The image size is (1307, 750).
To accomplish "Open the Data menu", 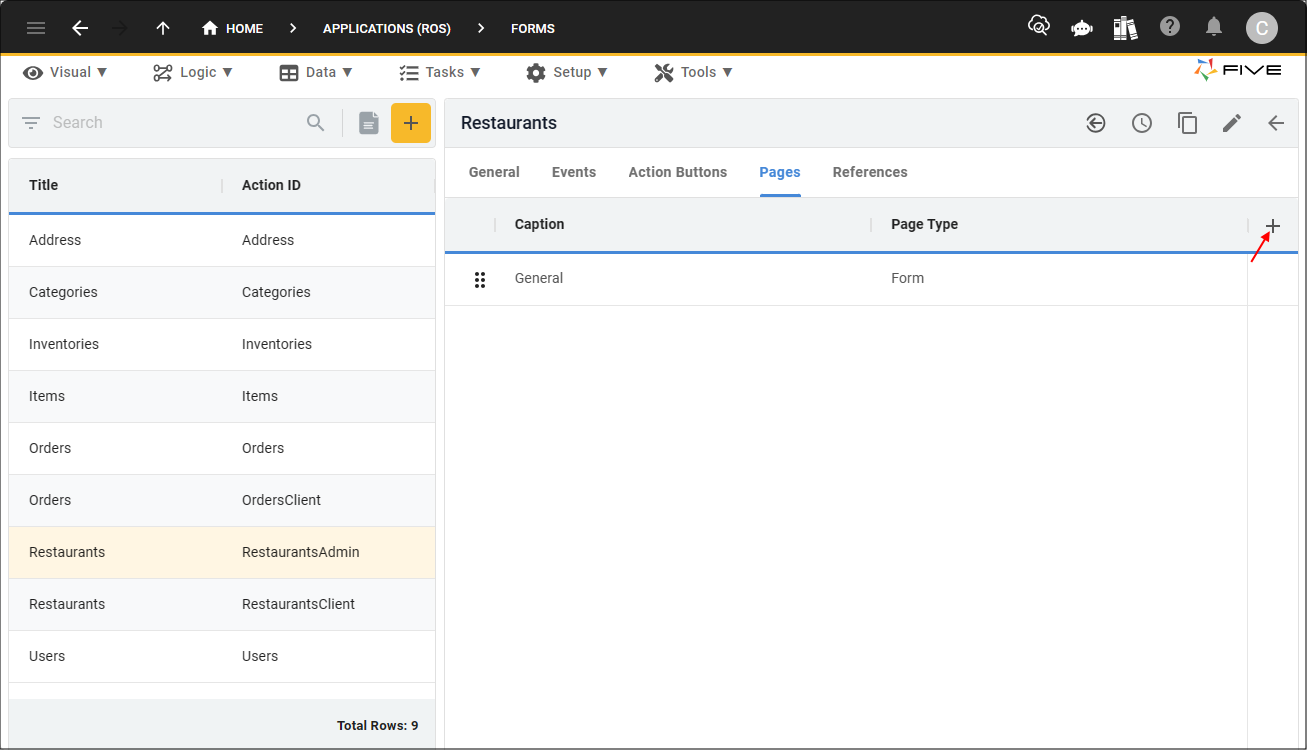I will tap(316, 72).
